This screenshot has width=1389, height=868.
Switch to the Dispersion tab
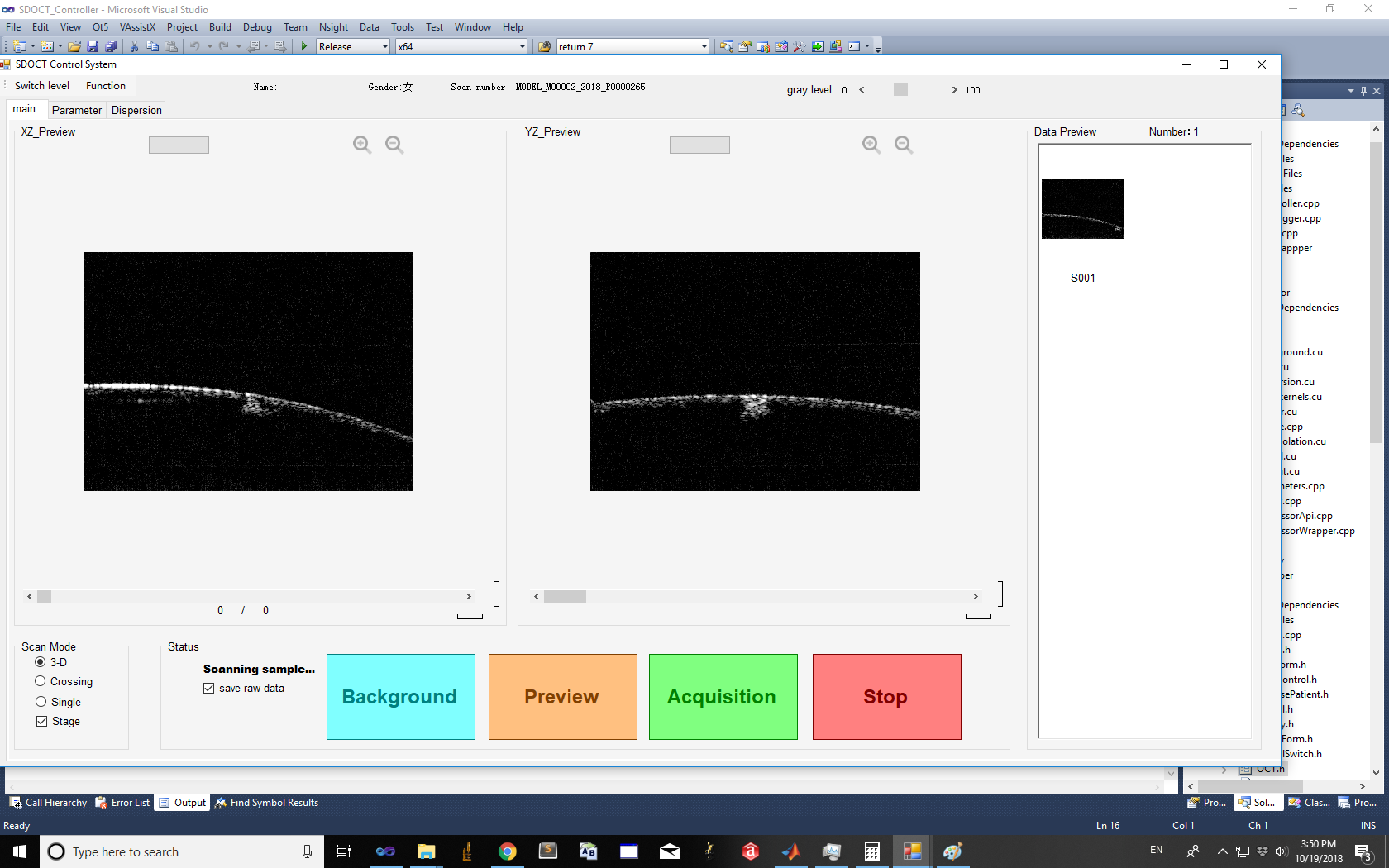tap(136, 110)
